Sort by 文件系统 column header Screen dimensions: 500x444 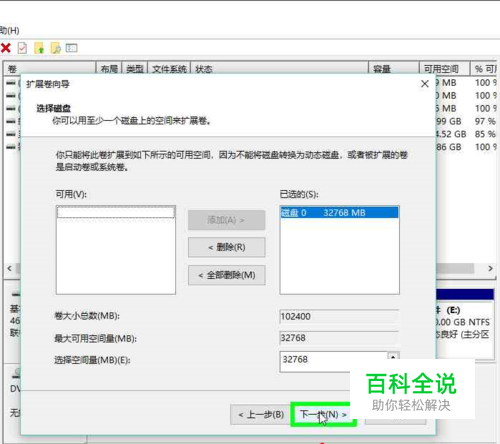tap(169, 69)
